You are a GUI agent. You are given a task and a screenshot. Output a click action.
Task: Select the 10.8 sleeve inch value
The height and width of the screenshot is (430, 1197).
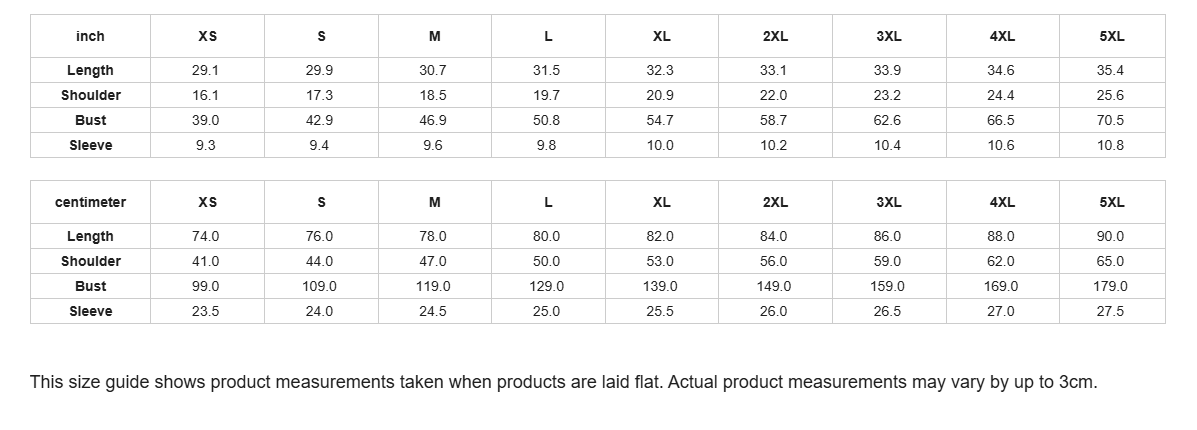pyautogui.click(x=1111, y=145)
